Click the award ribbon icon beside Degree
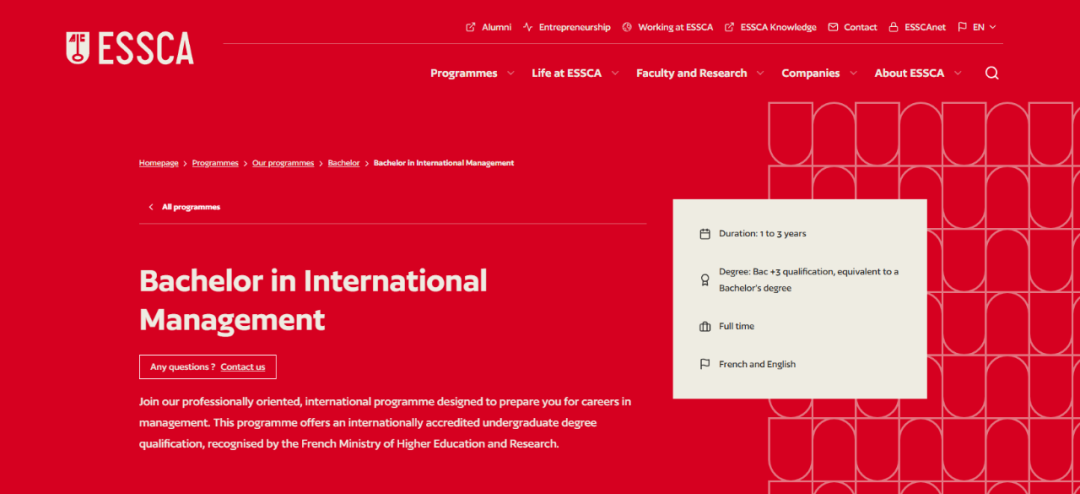The width and height of the screenshot is (1080, 494). [x=705, y=280]
